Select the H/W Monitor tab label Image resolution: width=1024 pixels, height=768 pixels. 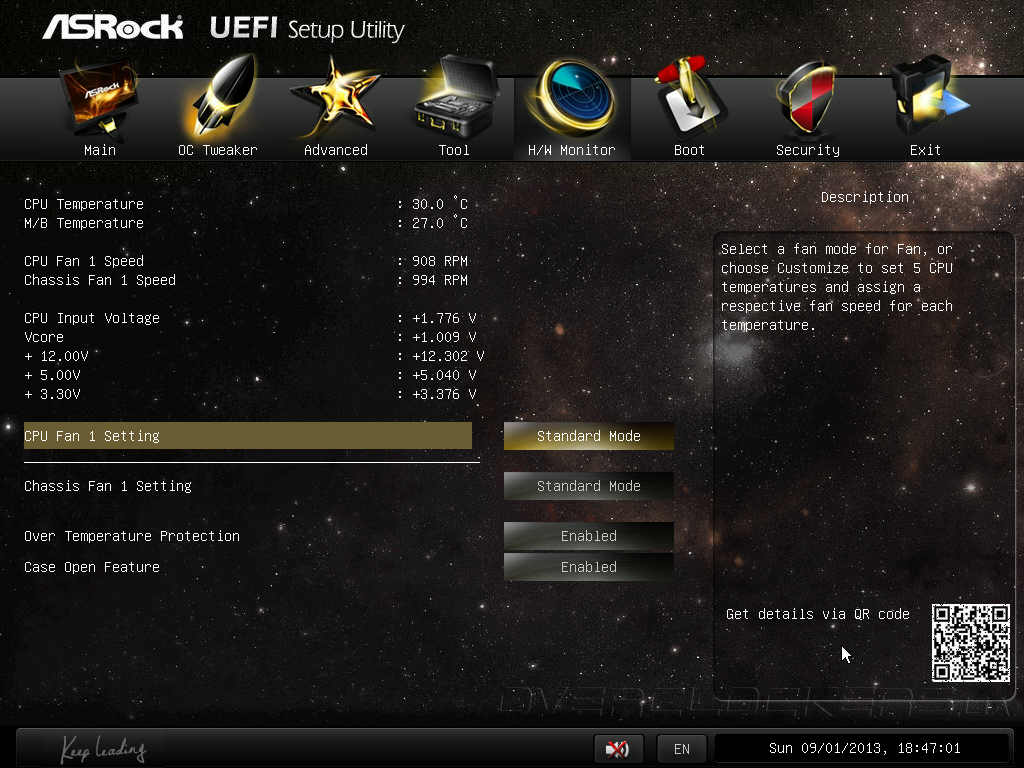(x=571, y=150)
